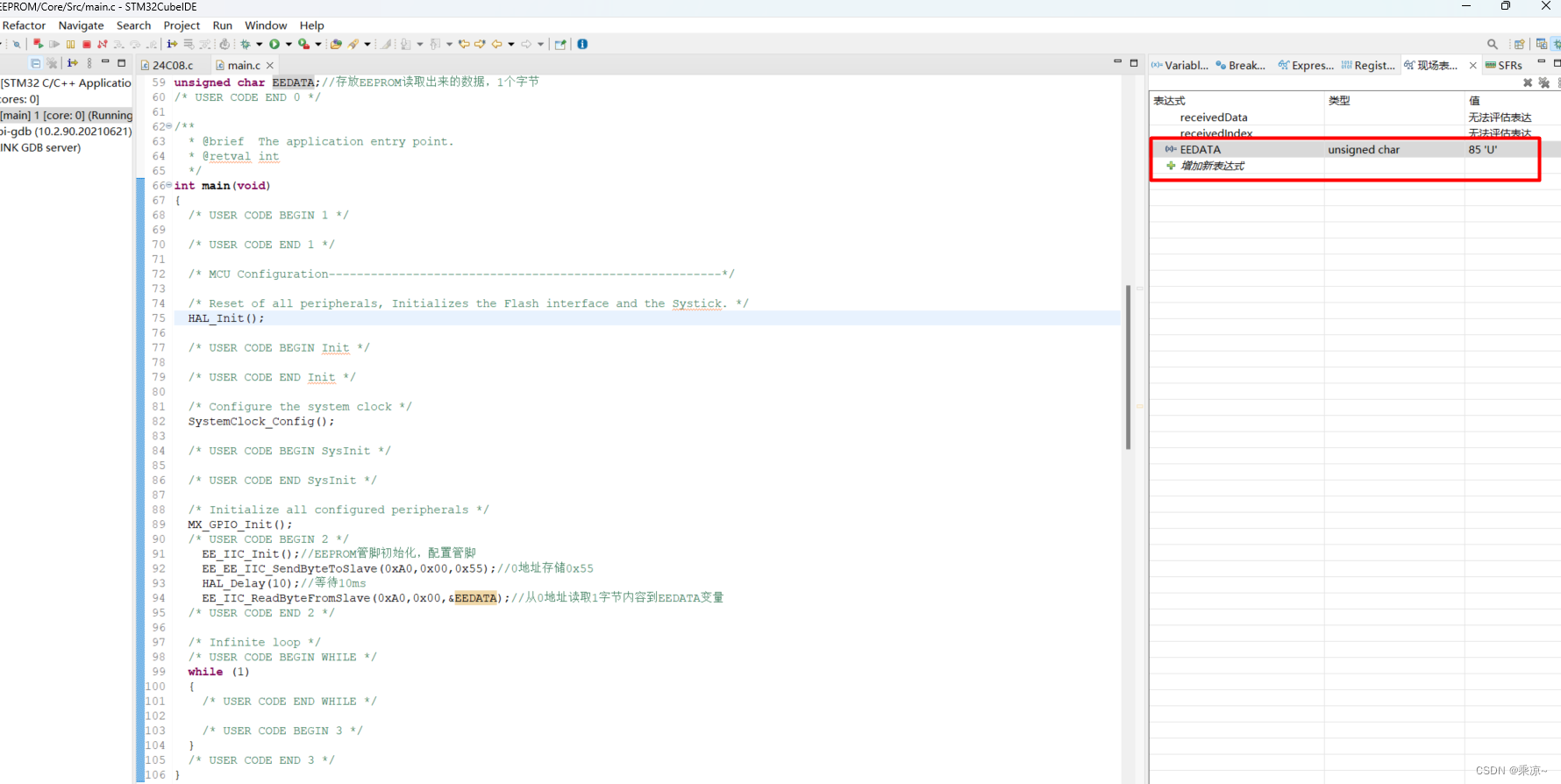Click the 表达式 column header

coord(1237,100)
